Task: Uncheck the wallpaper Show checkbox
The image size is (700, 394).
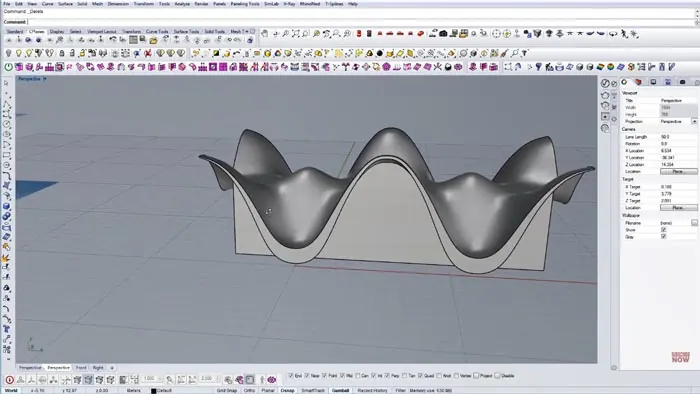Action: click(x=663, y=230)
